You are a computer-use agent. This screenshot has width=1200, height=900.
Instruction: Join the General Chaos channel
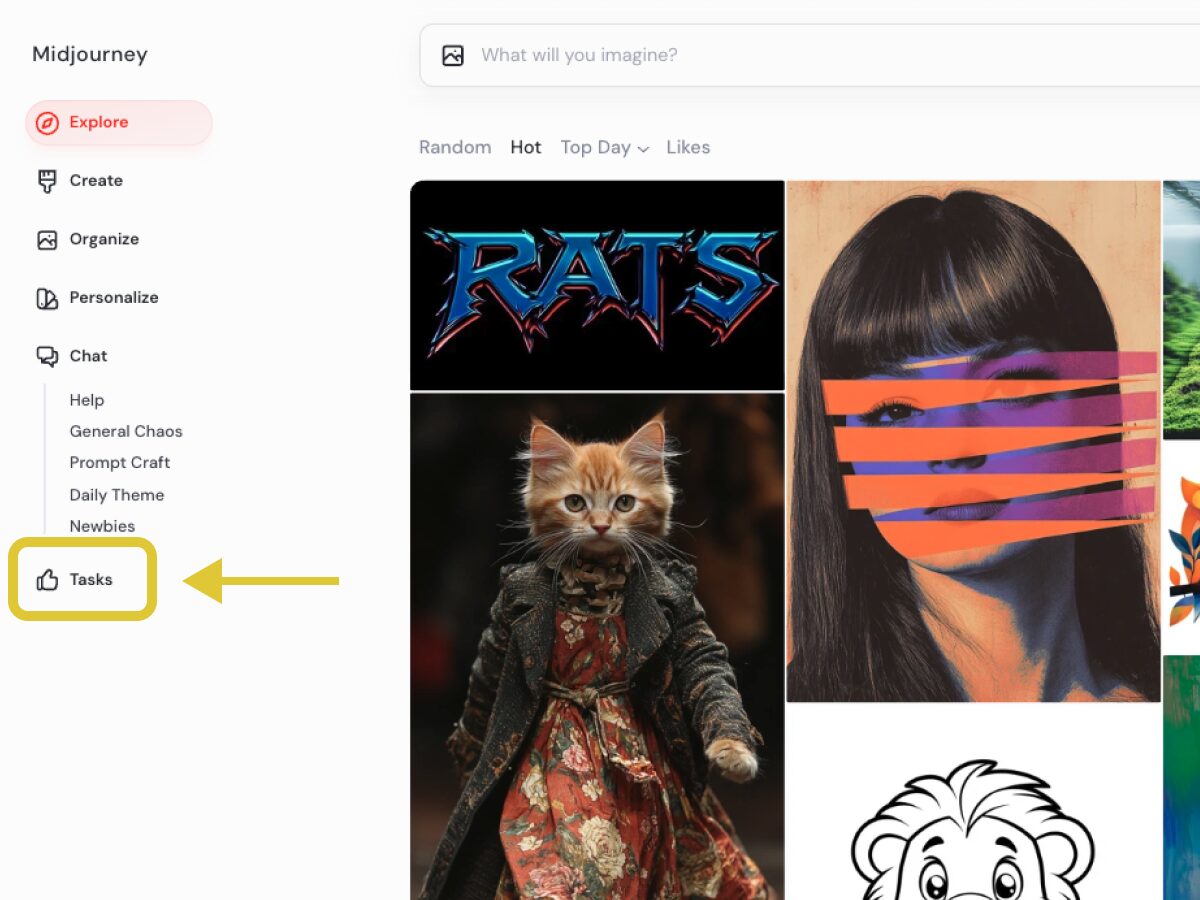tap(126, 431)
